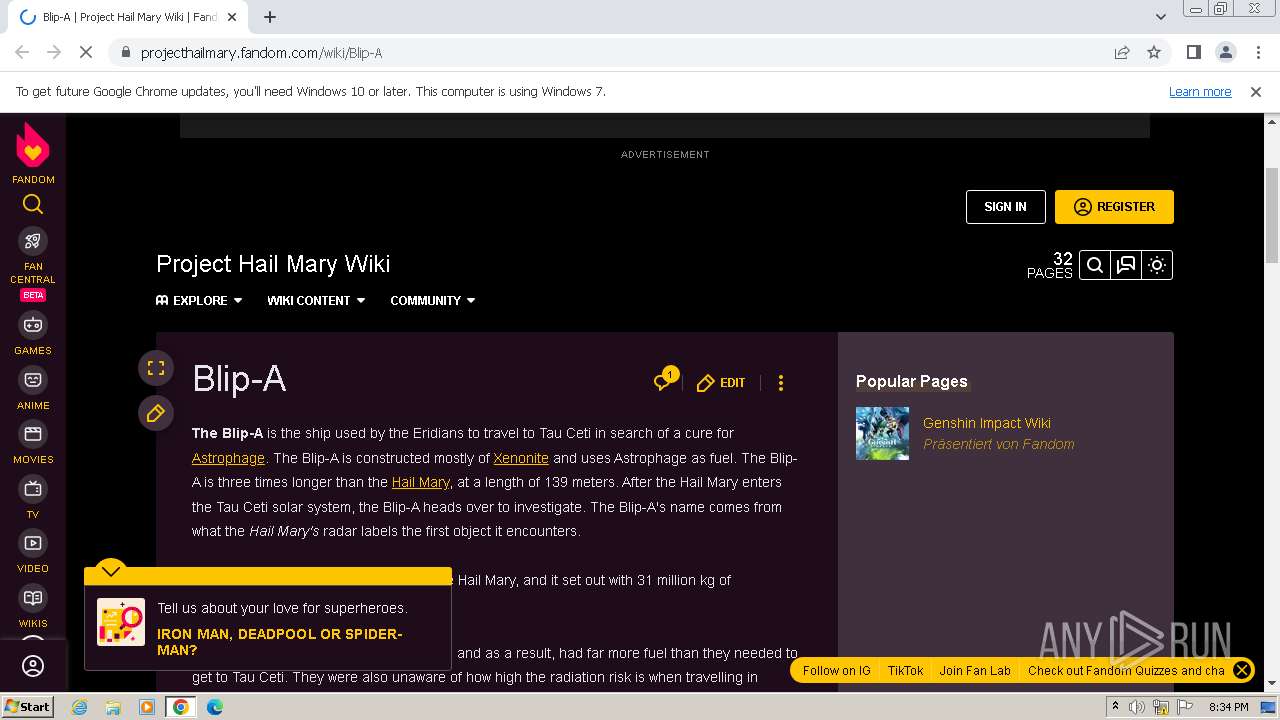Open the Games section in the sidebar
Viewport: 1280px width, 720px height.
[33, 334]
